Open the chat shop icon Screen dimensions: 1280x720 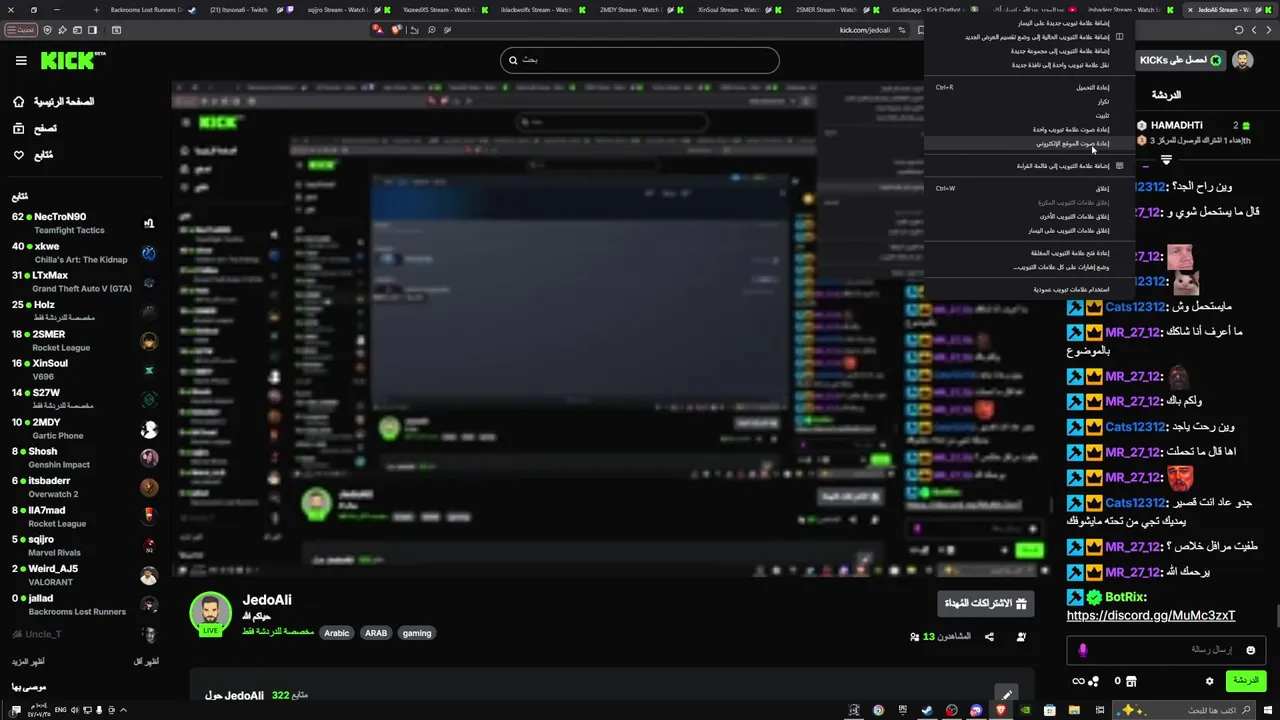pos(1131,681)
